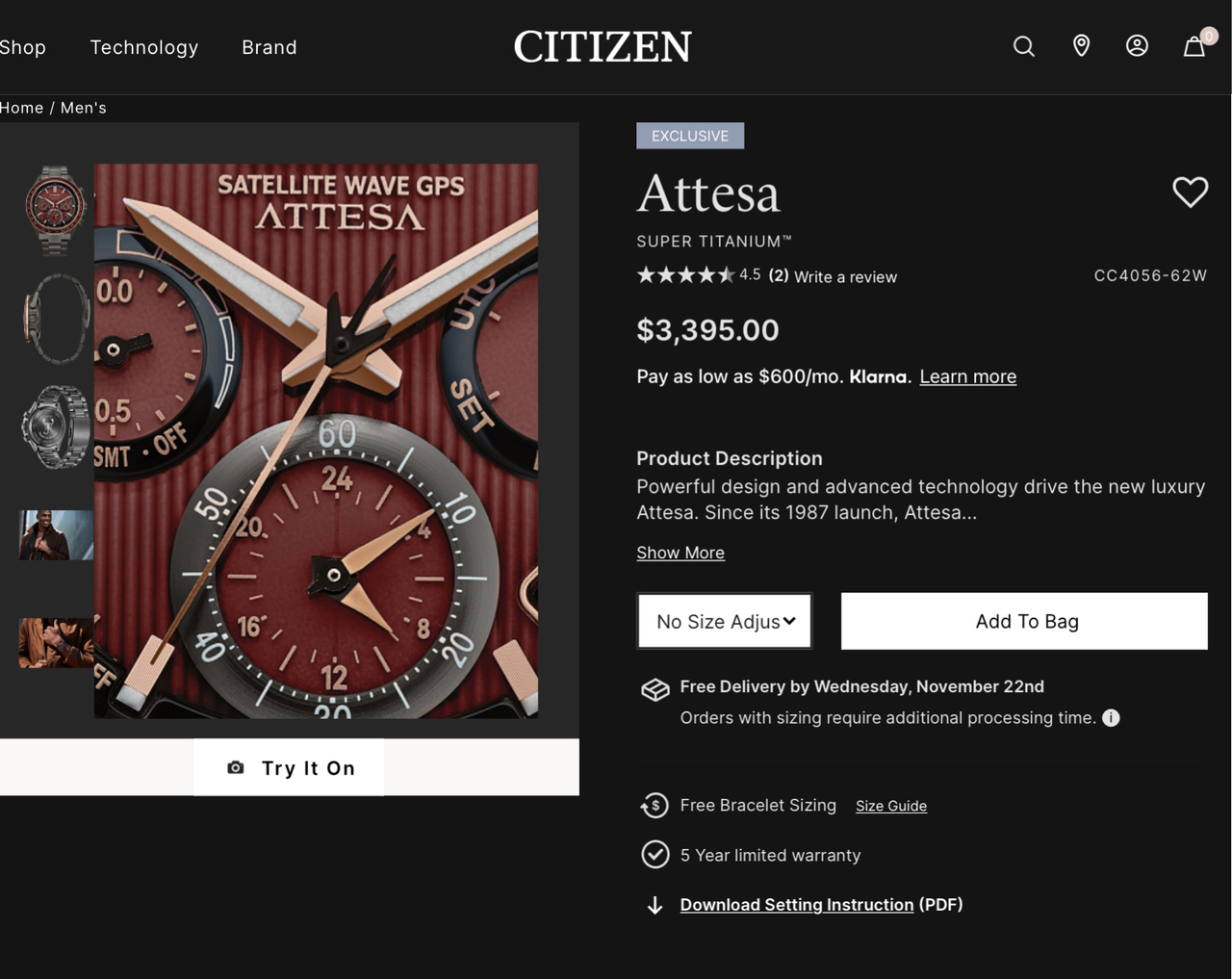Select the watch side profile thumbnail
Screen dimensions: 1232x979
[56, 319]
